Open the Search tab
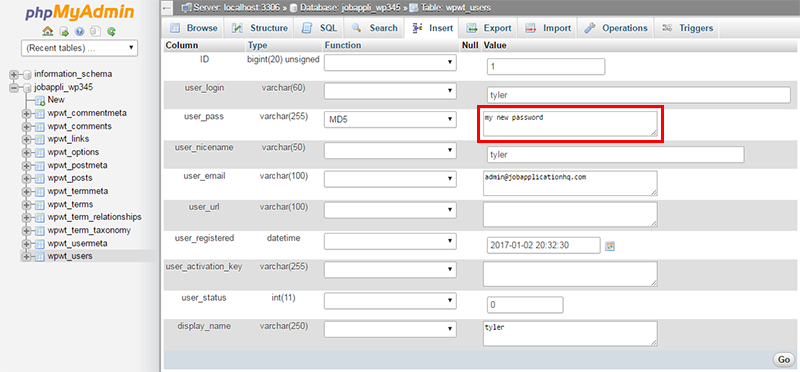The width and height of the screenshot is (800, 372). (x=374, y=28)
